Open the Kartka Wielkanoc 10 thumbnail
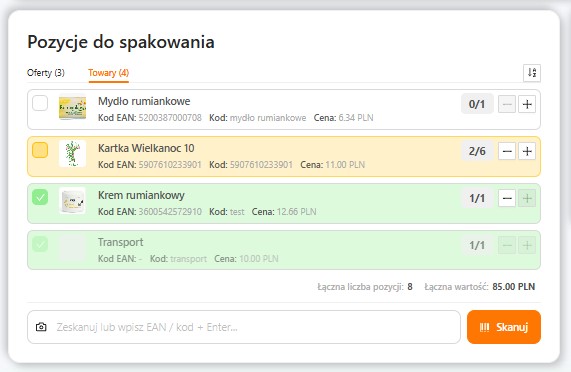Image resolution: width=571 pixels, height=372 pixels. pos(72,154)
